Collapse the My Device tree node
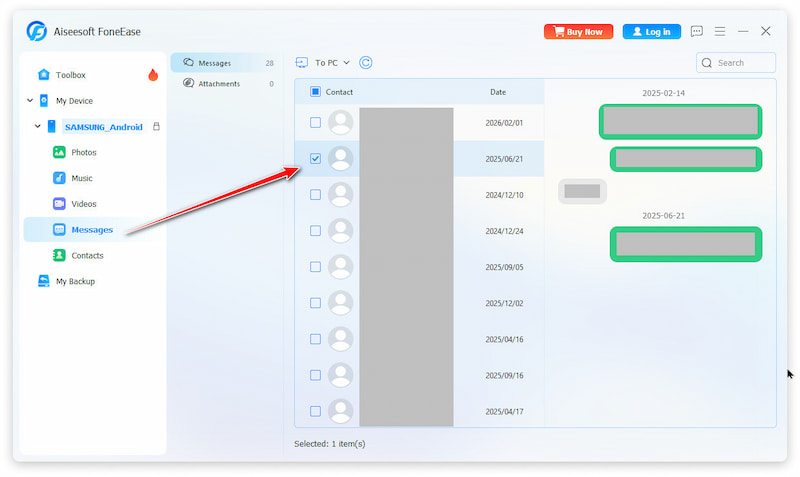 (30, 101)
